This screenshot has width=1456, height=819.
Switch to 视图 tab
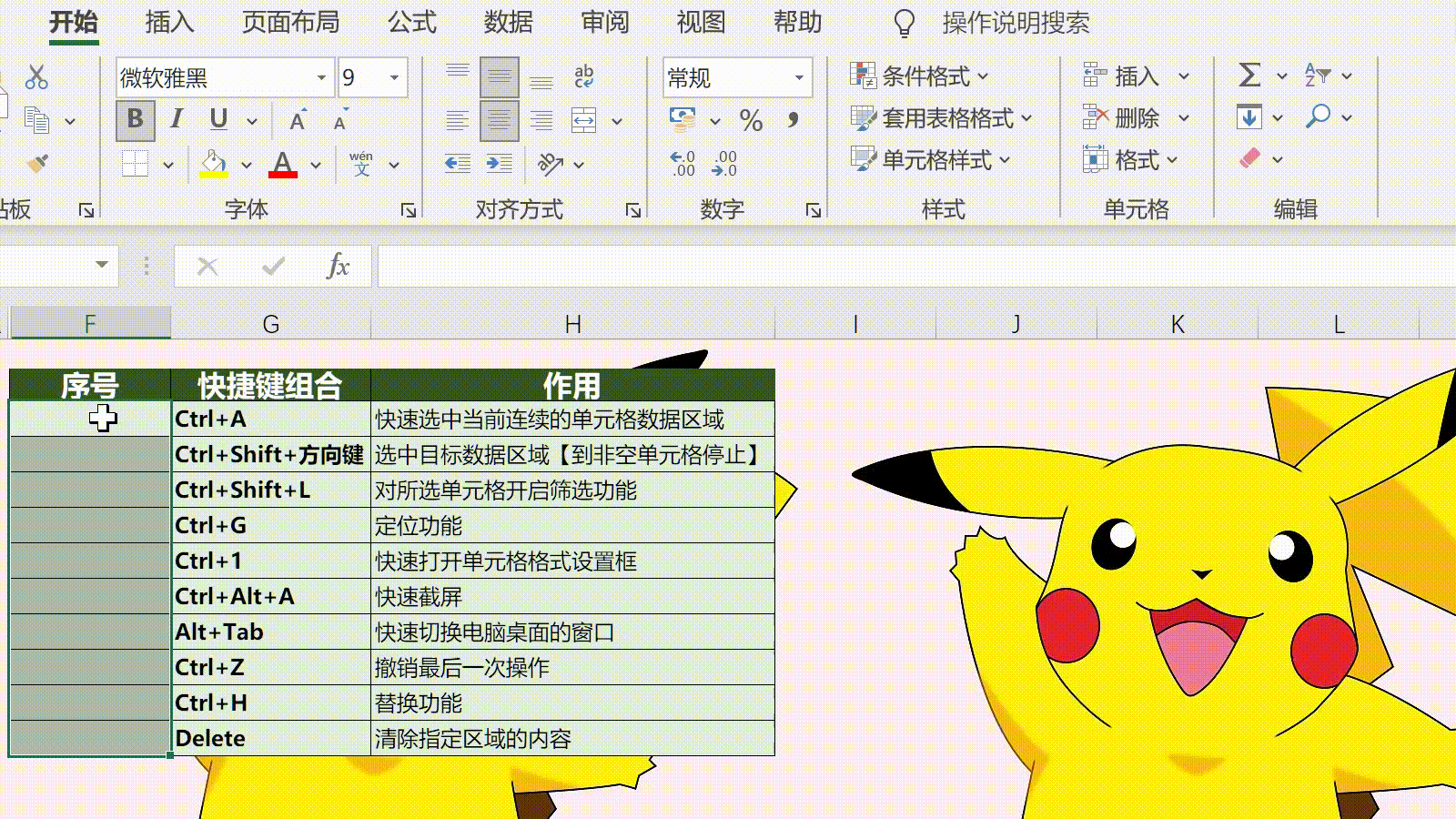[702, 22]
